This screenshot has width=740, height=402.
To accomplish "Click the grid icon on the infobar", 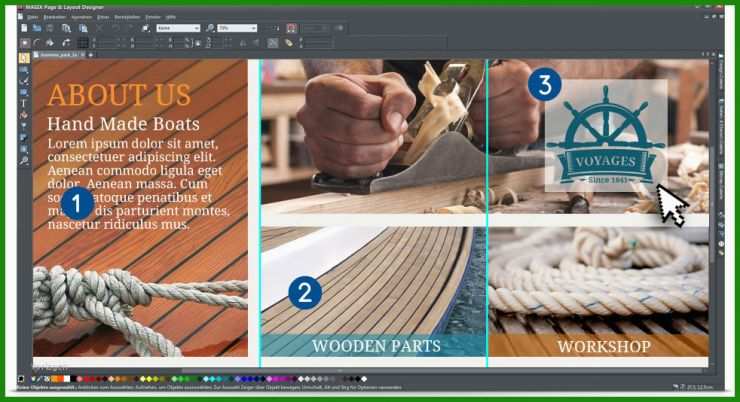I will coord(83,43).
